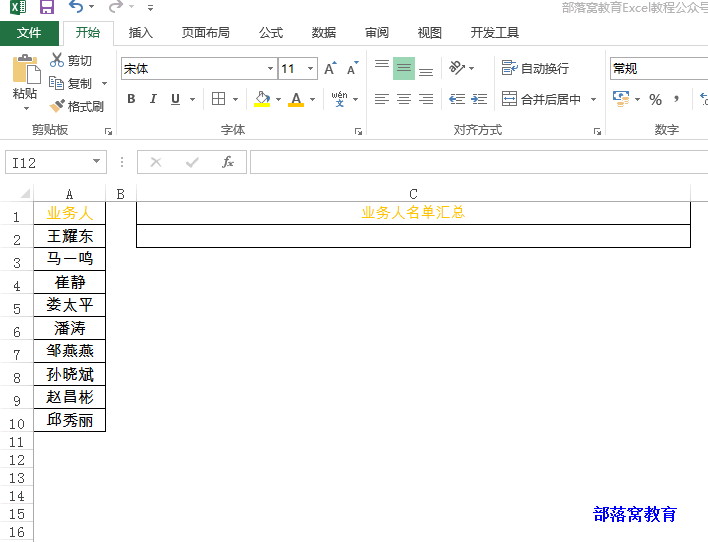Click the percent style icon
The image size is (708, 542).
[655, 99]
